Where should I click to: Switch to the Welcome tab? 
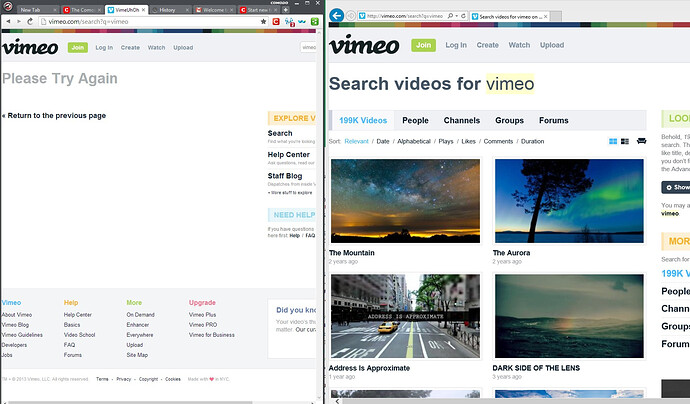click(214, 10)
